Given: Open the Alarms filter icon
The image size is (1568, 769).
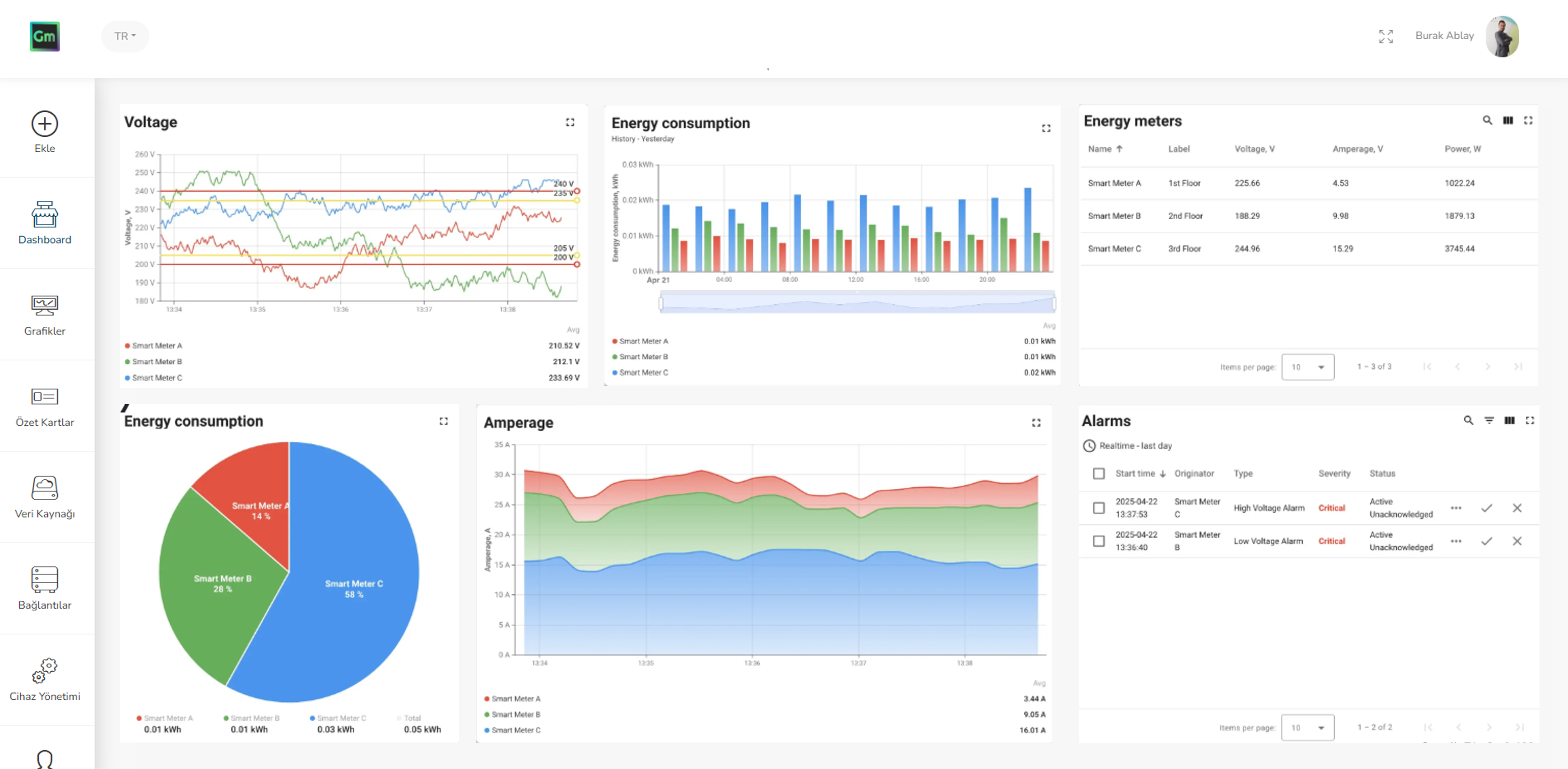Looking at the screenshot, I should click(1490, 421).
